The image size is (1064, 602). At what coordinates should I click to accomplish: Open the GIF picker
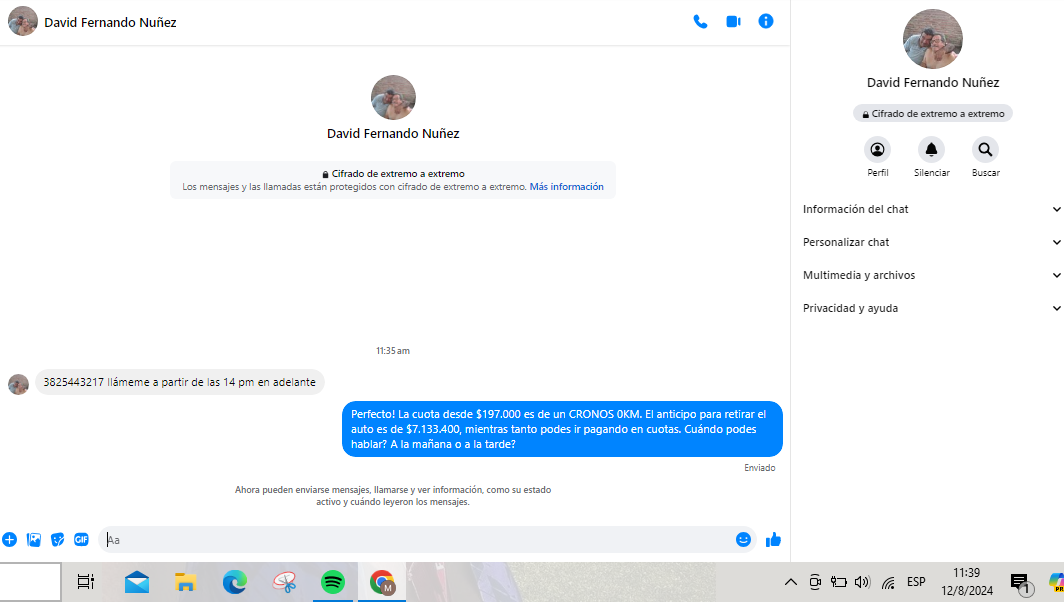pos(81,540)
